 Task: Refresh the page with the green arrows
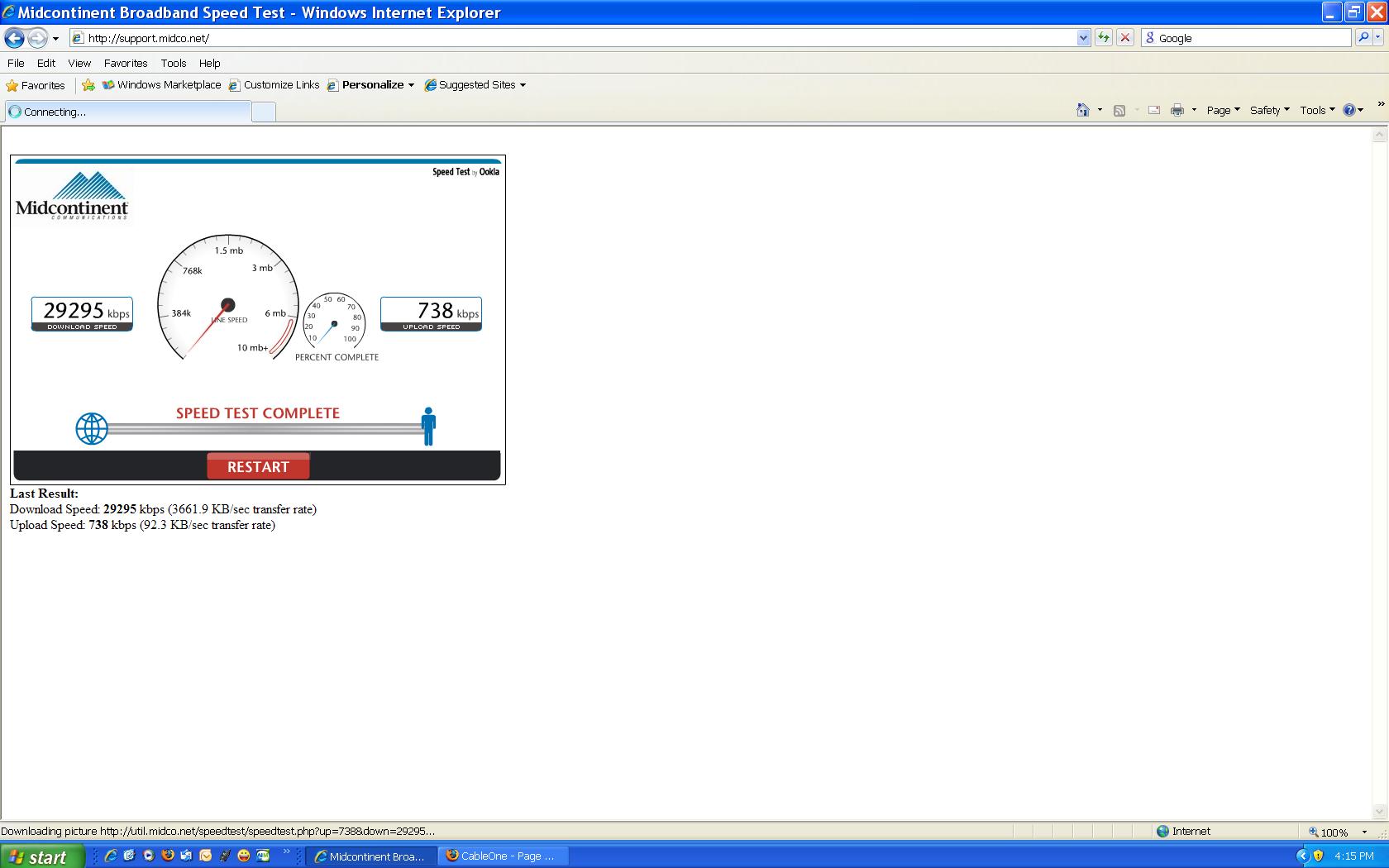click(1104, 38)
